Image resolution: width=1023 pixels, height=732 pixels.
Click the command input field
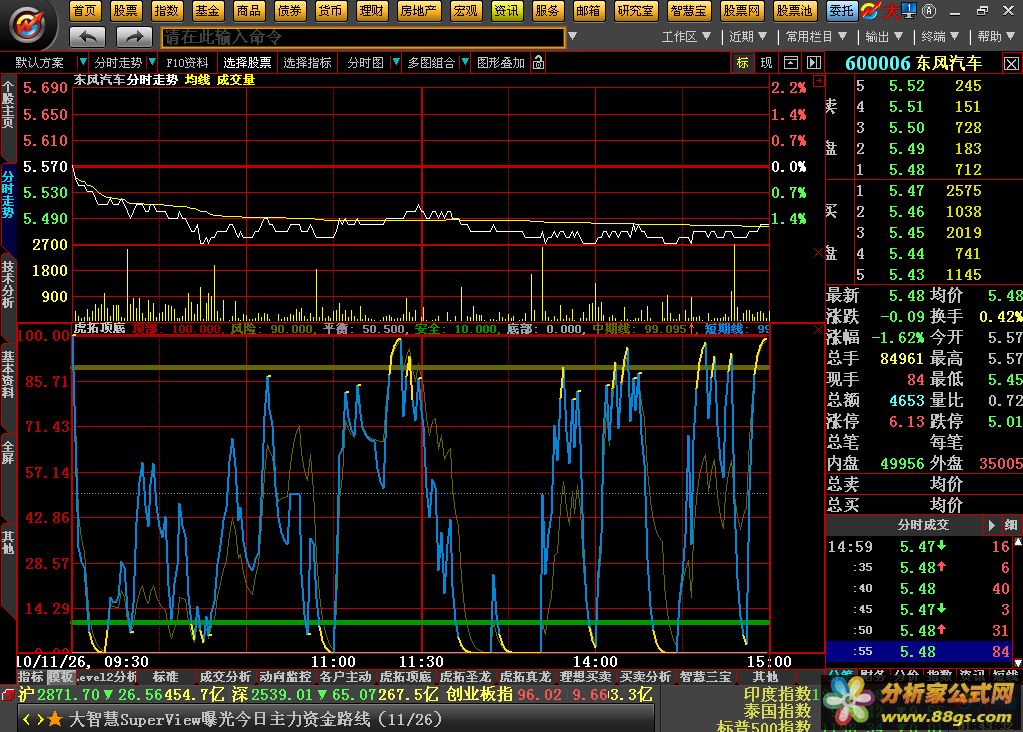pos(363,37)
